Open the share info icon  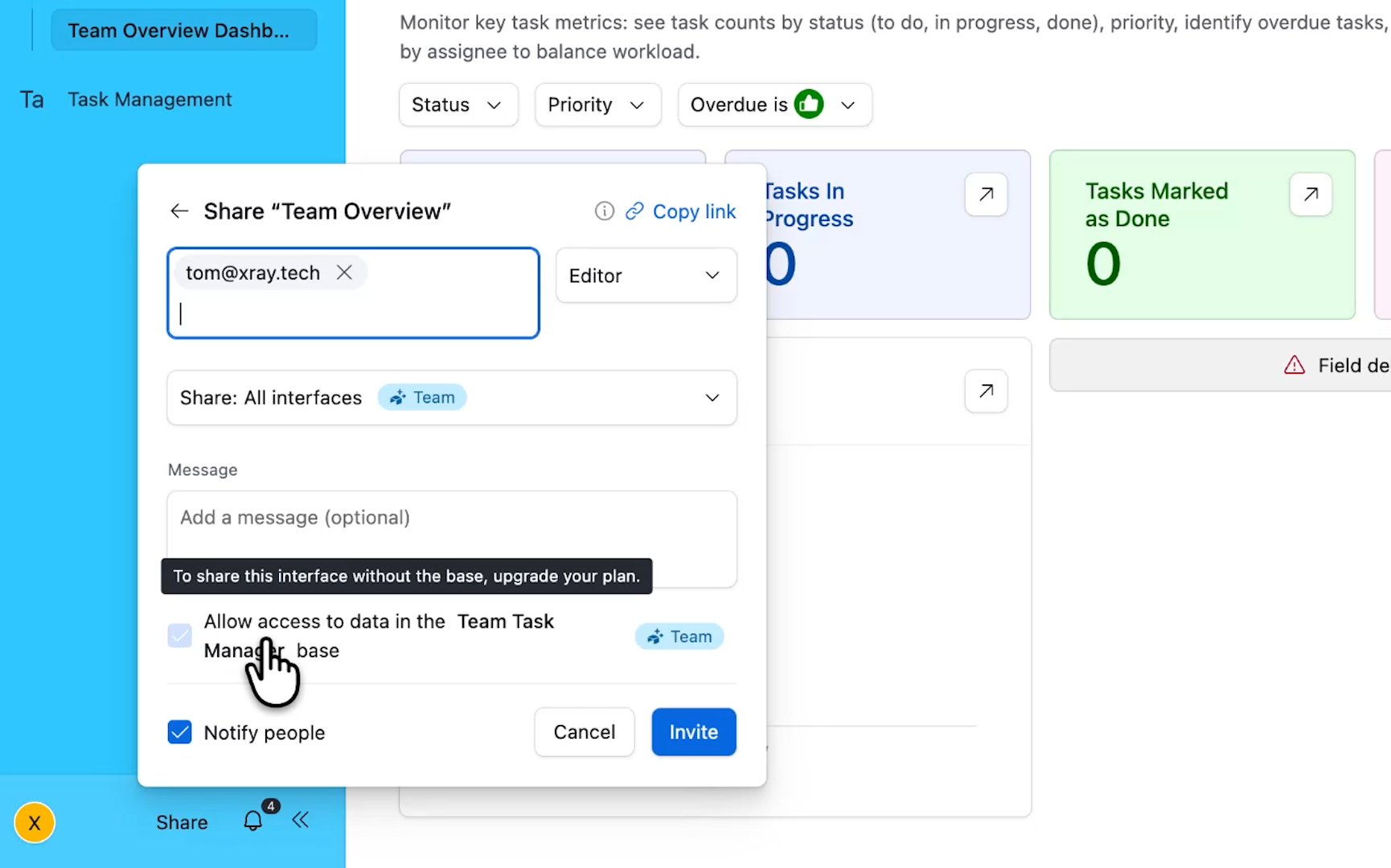(x=604, y=211)
